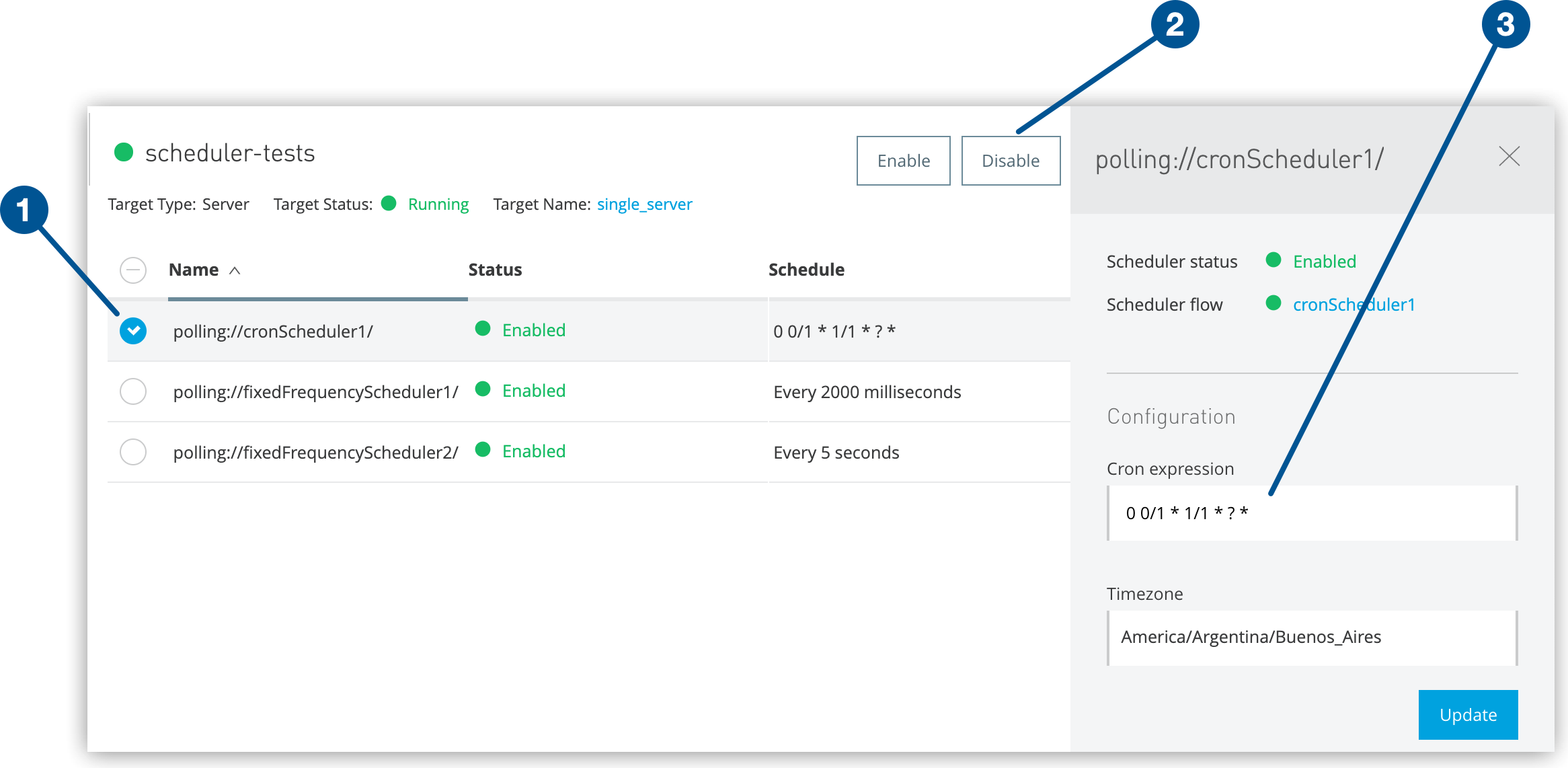Click the Schedule column header
Screen dimensions: 1568x768
[x=806, y=270]
